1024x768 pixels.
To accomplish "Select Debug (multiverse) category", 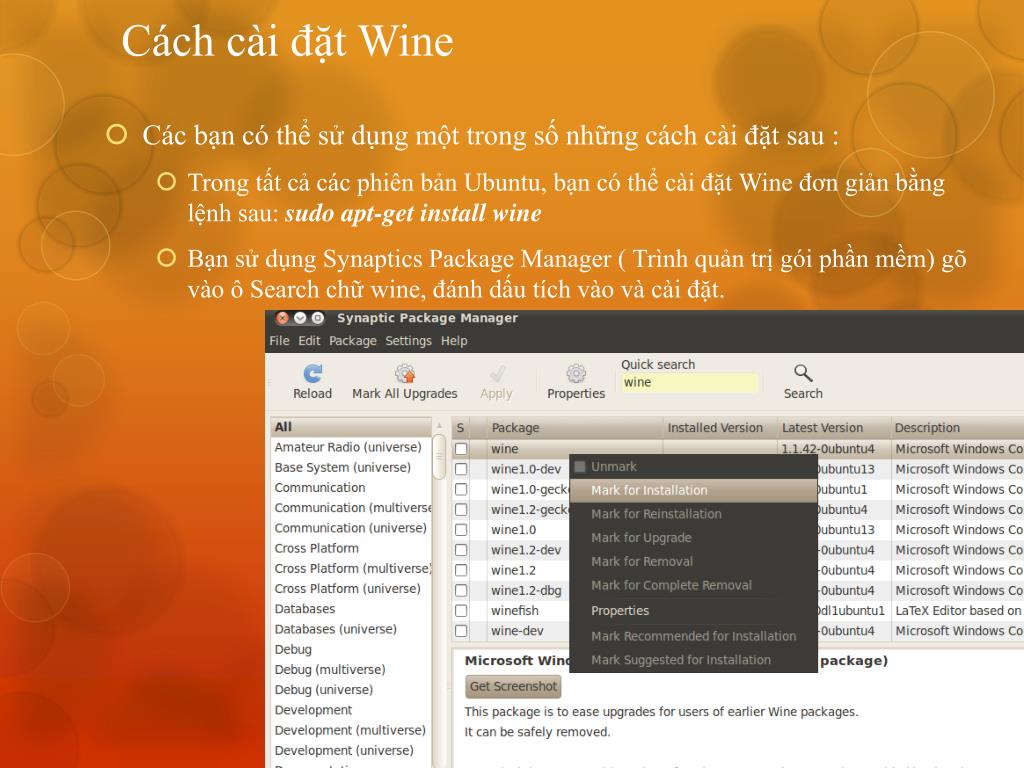I will tap(351, 670).
